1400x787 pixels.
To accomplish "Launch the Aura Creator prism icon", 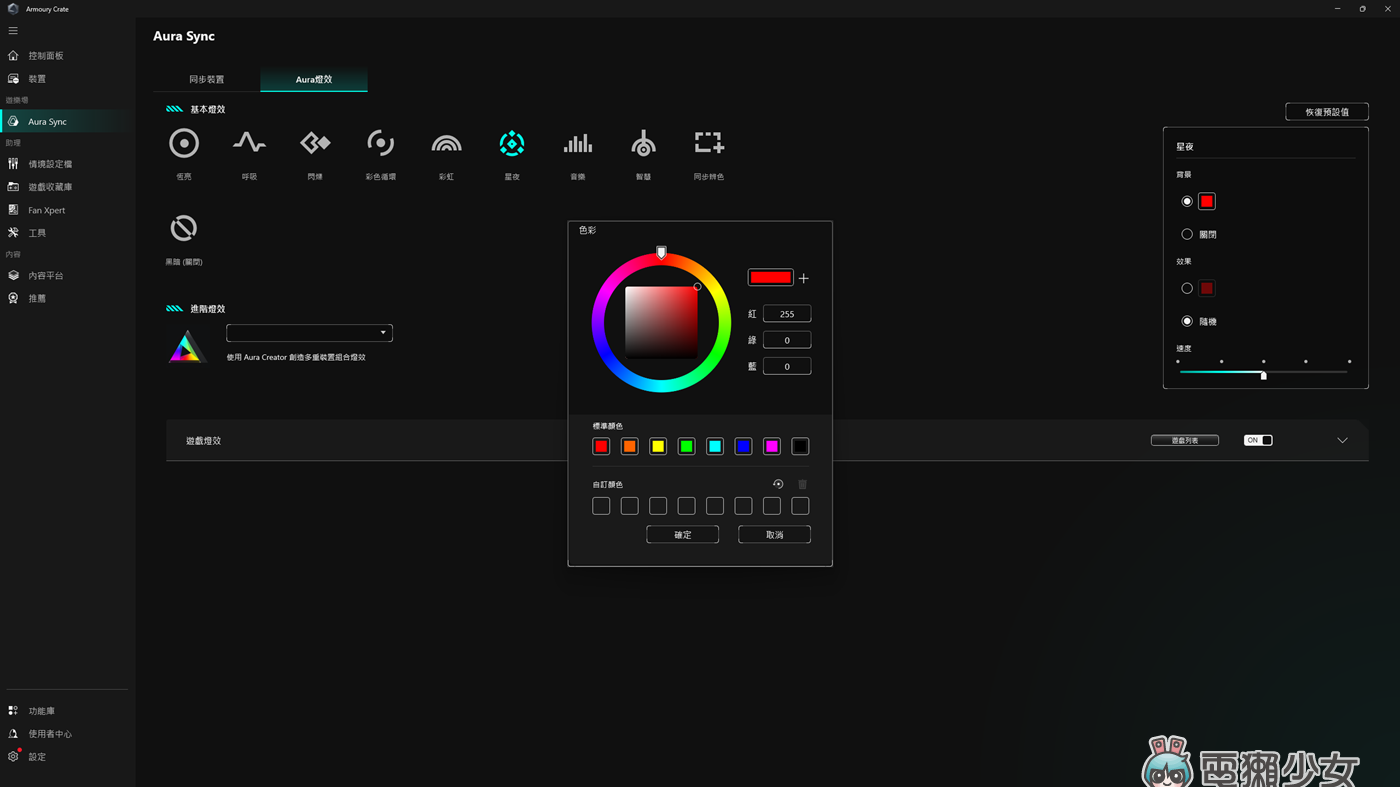I will (186, 346).
